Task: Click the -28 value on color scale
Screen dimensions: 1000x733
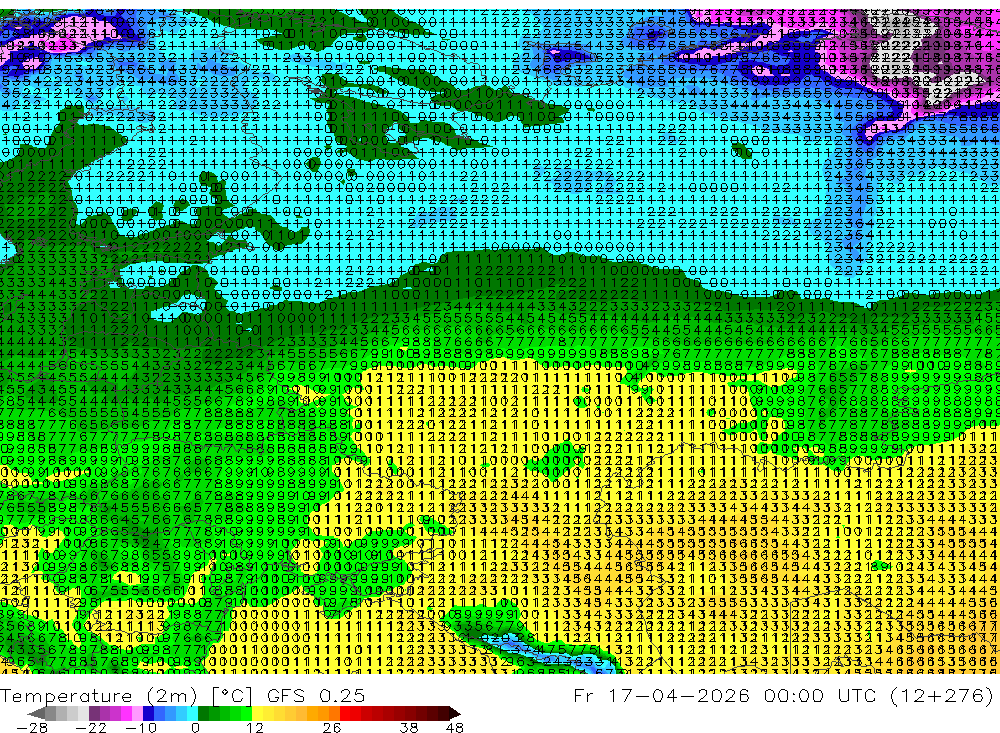Action: (32, 727)
